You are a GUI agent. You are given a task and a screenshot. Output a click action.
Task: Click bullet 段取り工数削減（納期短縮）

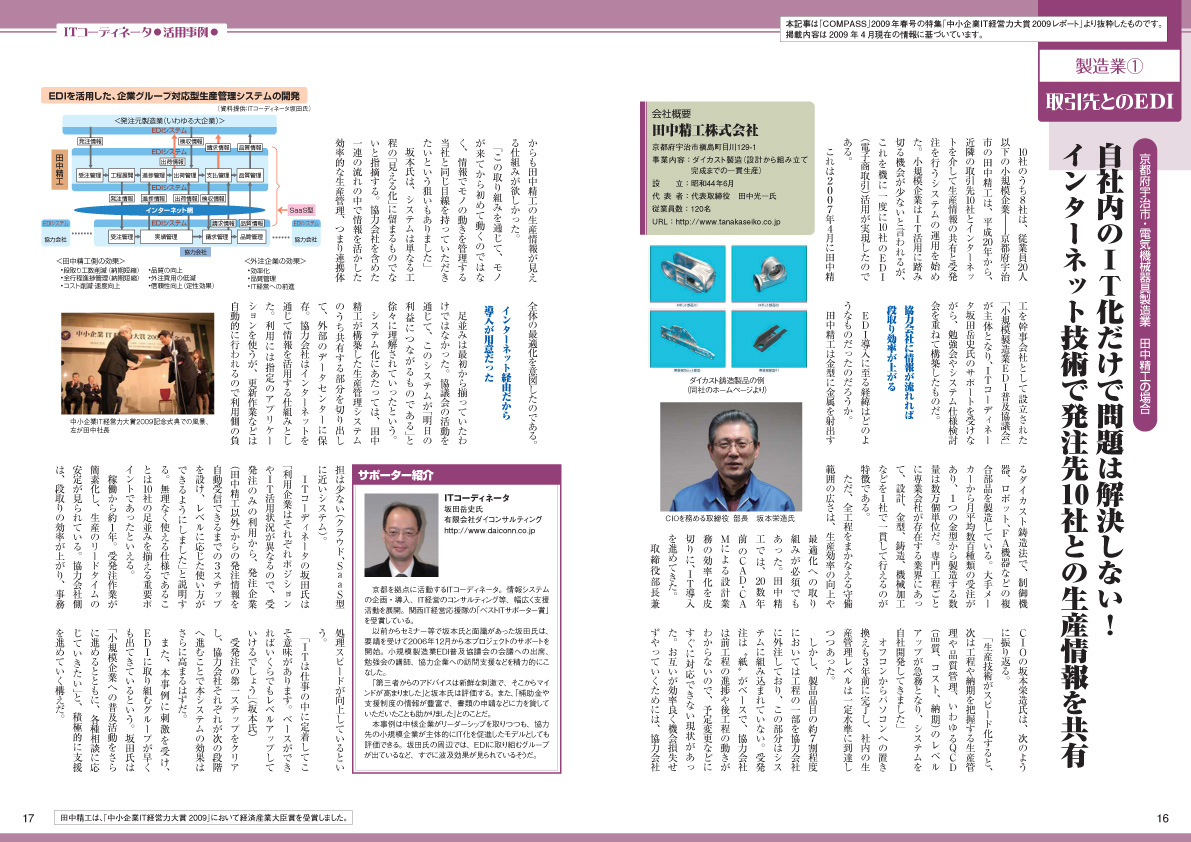point(100,270)
